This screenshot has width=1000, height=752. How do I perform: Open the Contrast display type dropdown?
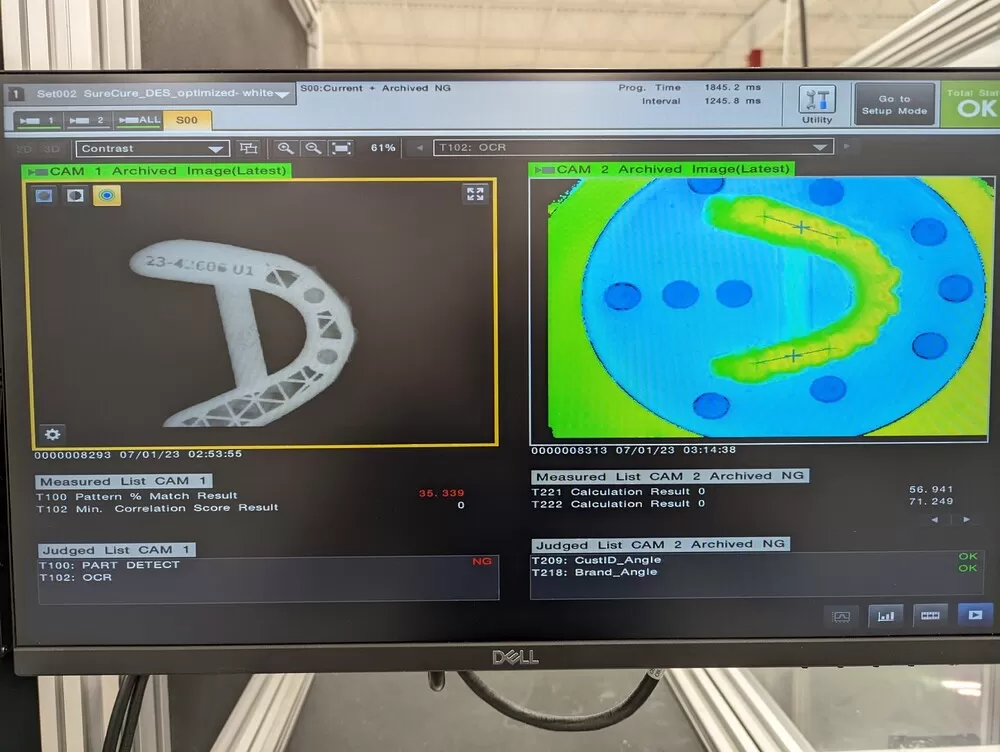click(152, 148)
